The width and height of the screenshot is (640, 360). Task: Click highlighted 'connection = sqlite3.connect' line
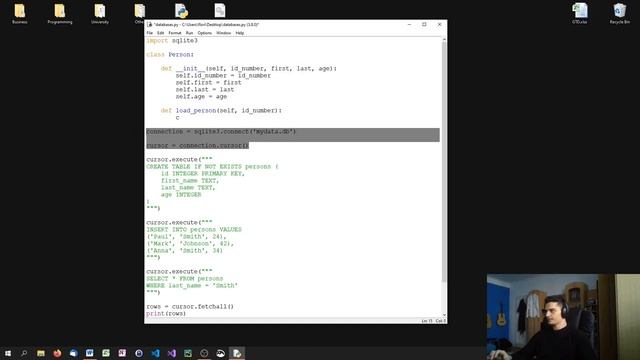pyautogui.click(x=221, y=131)
